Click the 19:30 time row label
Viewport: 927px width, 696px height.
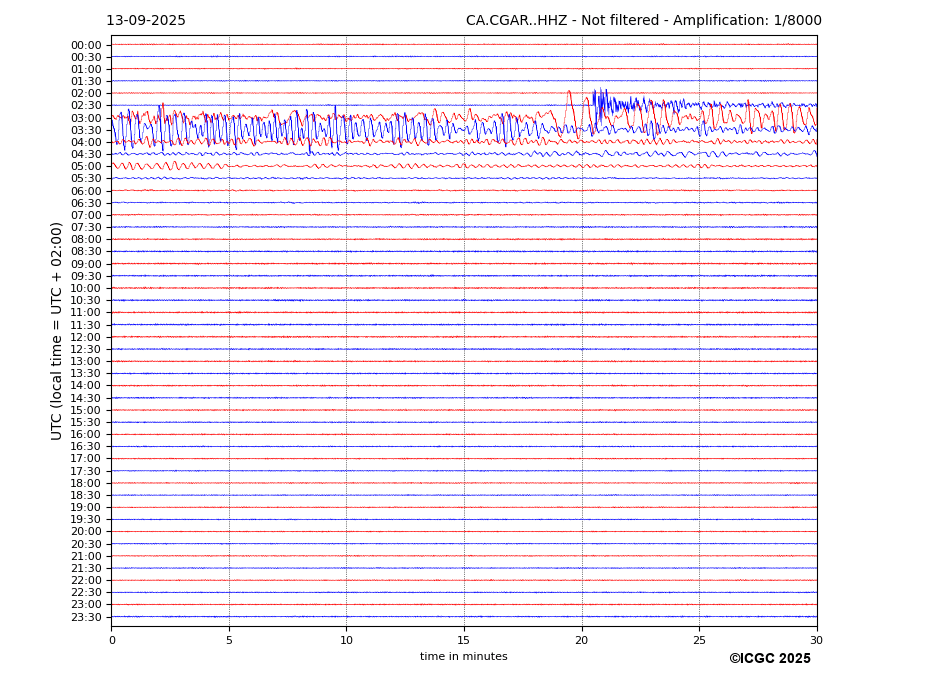click(86, 520)
